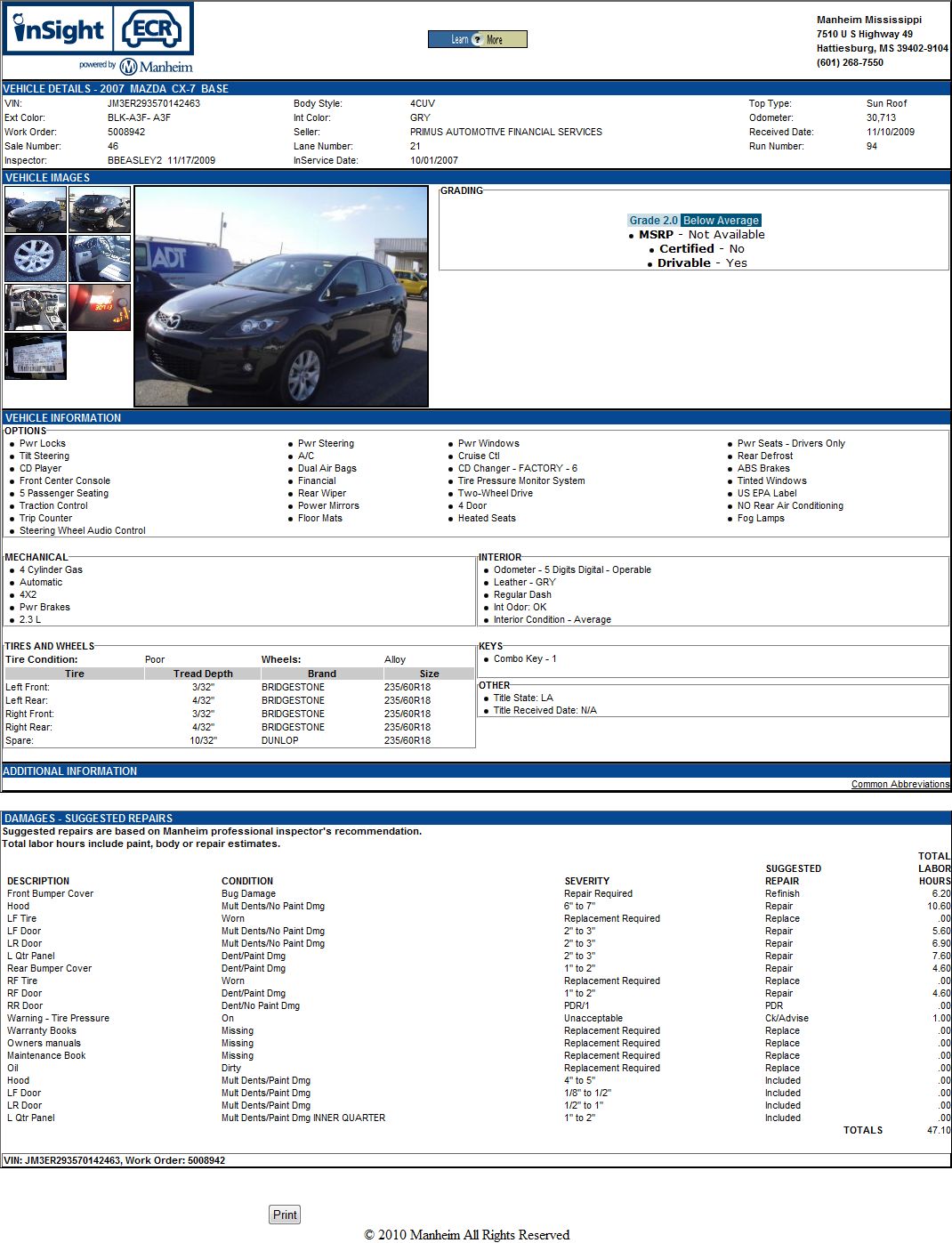Image resolution: width=952 pixels, height=1243 pixels.
Task: Click the Rear Bumper Cover description
Action: pos(49,968)
